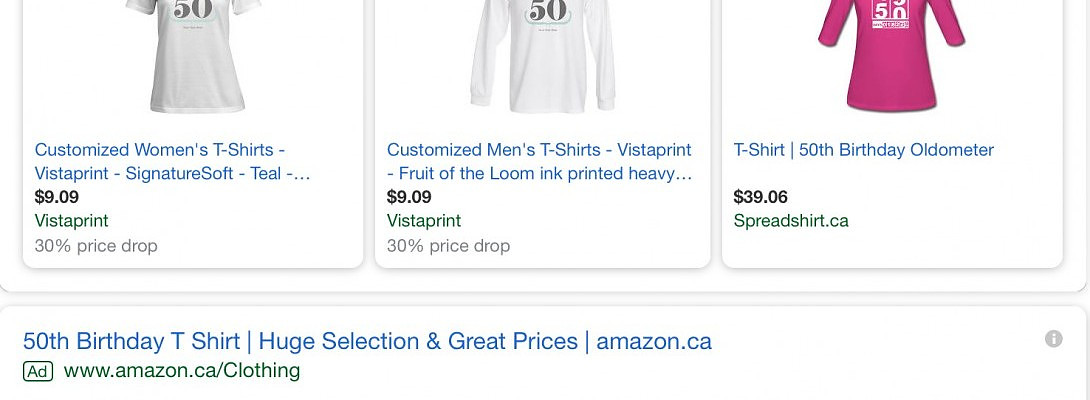Image resolution: width=1090 pixels, height=400 pixels.
Task: Visit the www.amazon.ca/Clothing URL
Action: tap(181, 371)
